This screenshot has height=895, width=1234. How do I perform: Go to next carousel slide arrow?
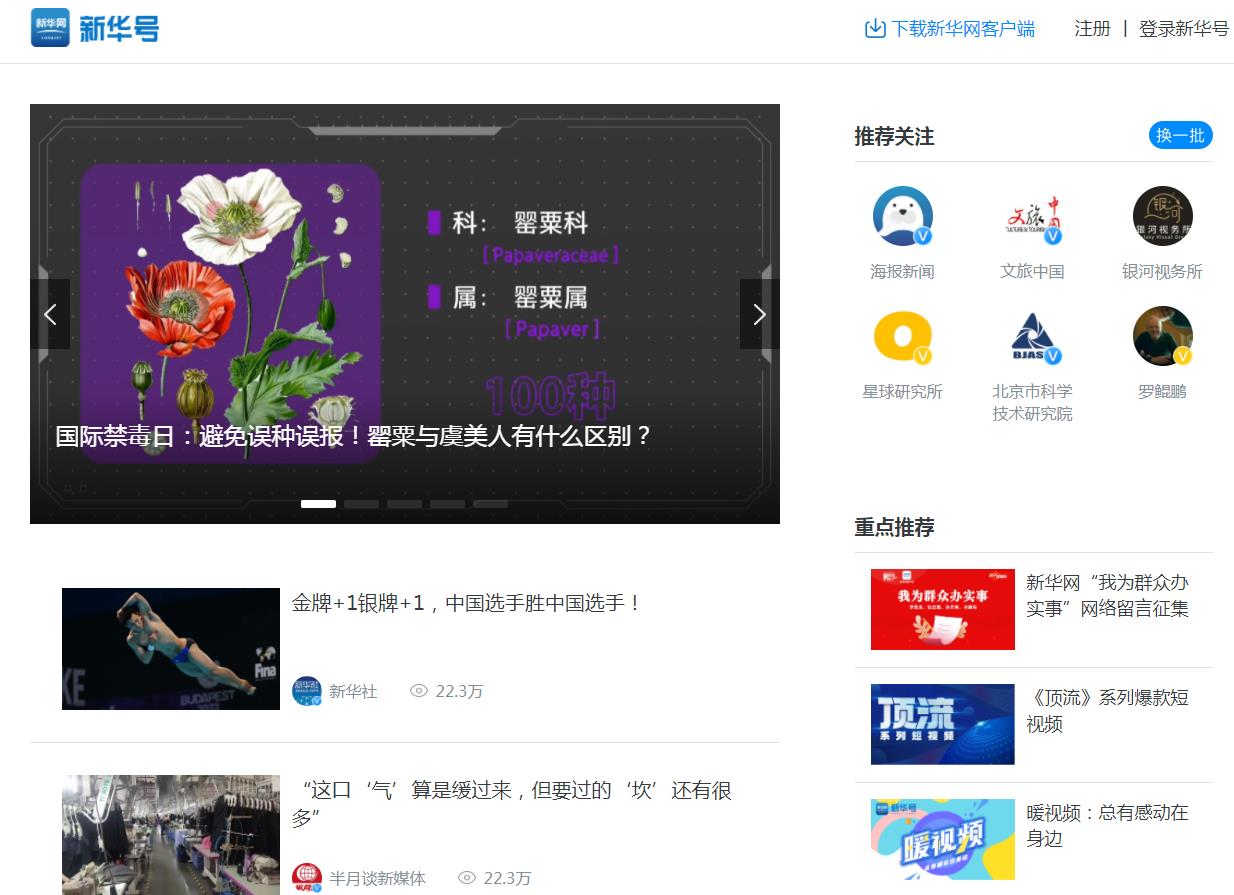click(x=760, y=314)
